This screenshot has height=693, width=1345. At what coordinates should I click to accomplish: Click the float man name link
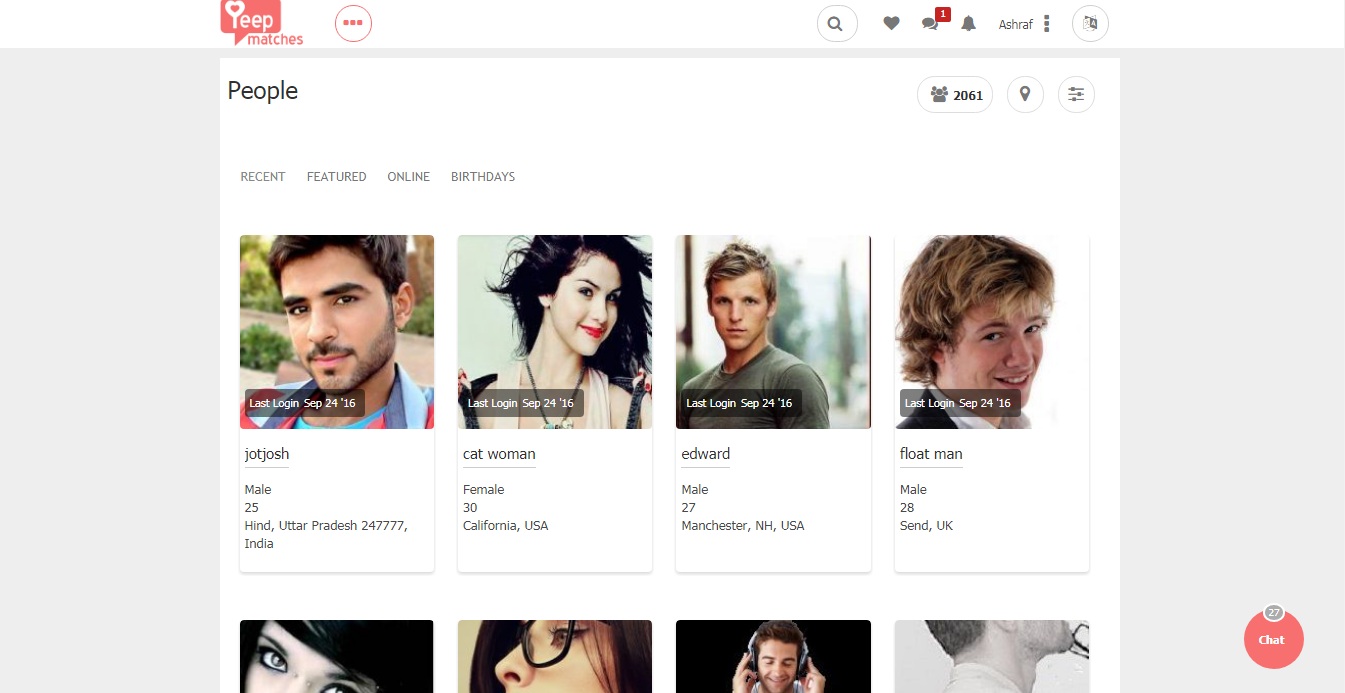click(x=931, y=454)
